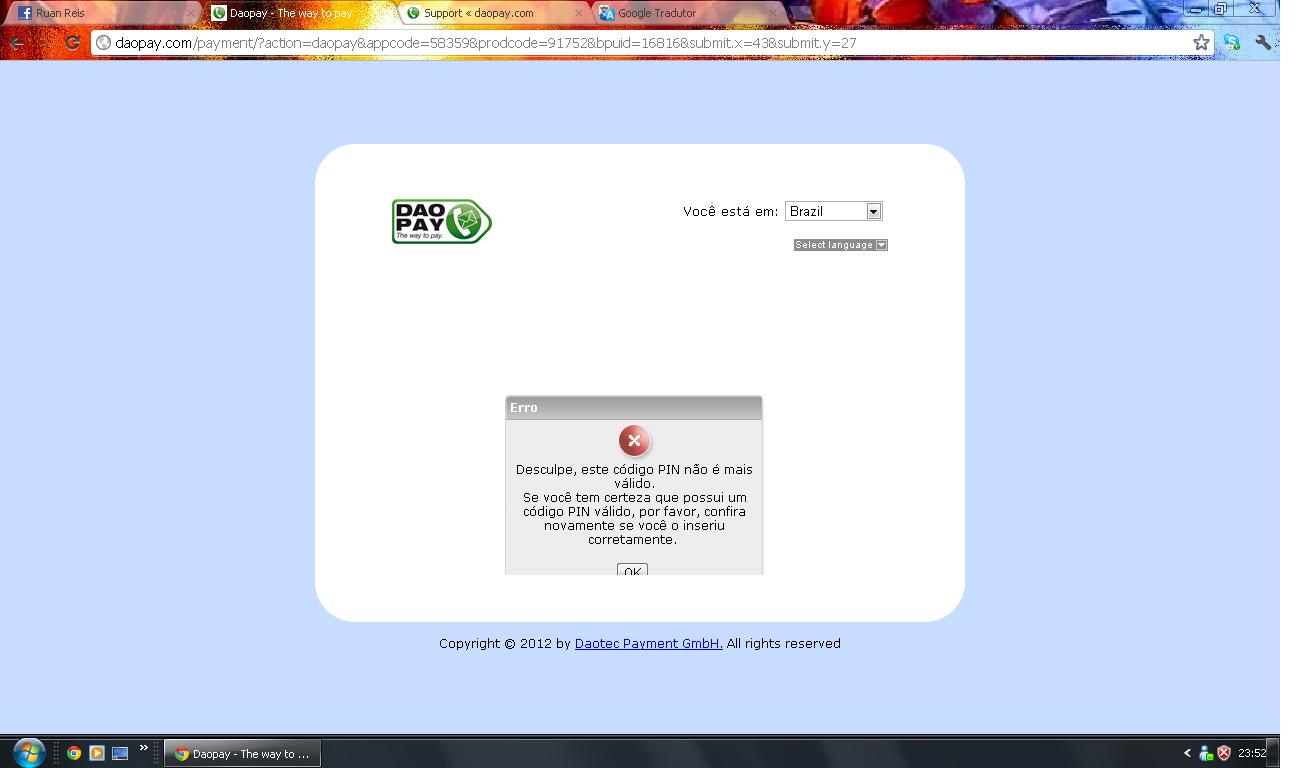Reload the page with the refresh icon
Screen dimensions: 1298x768
(x=72, y=43)
